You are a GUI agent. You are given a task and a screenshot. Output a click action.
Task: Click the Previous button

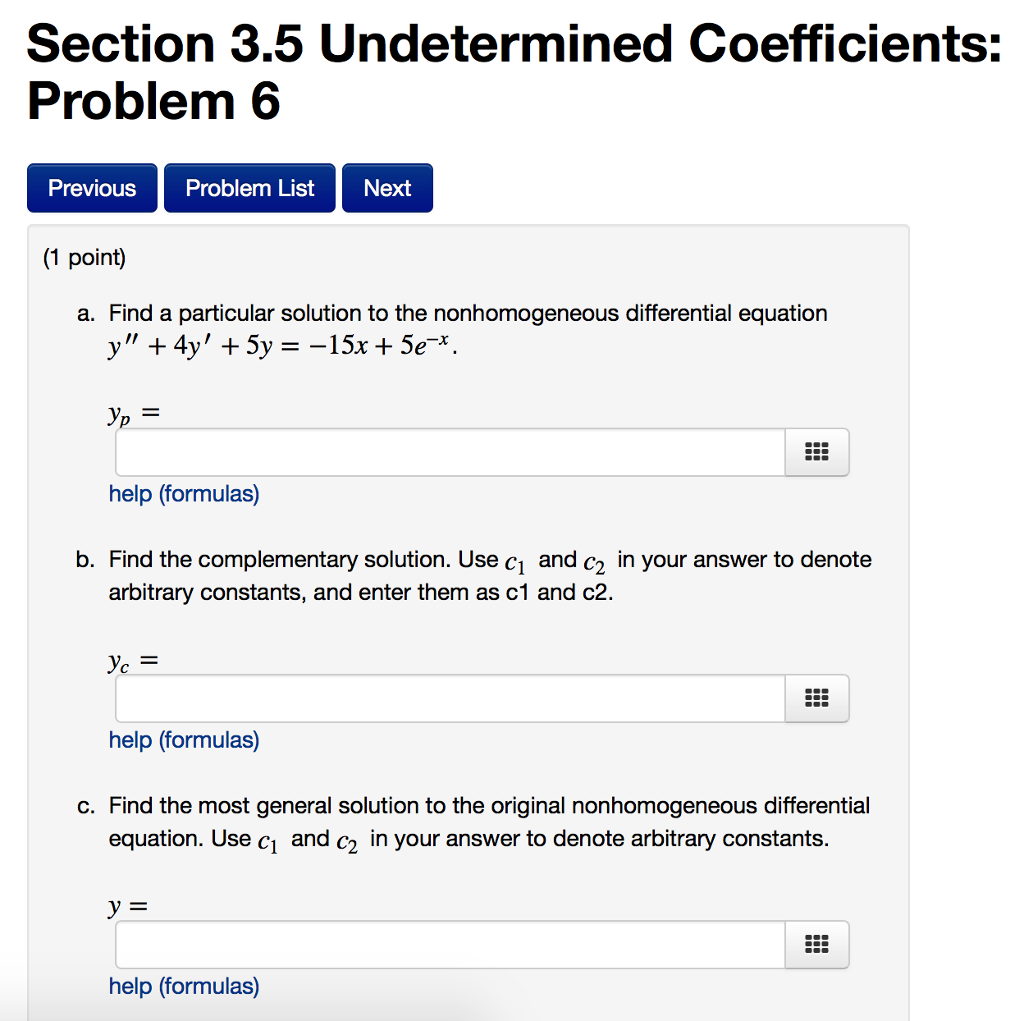click(x=91, y=187)
